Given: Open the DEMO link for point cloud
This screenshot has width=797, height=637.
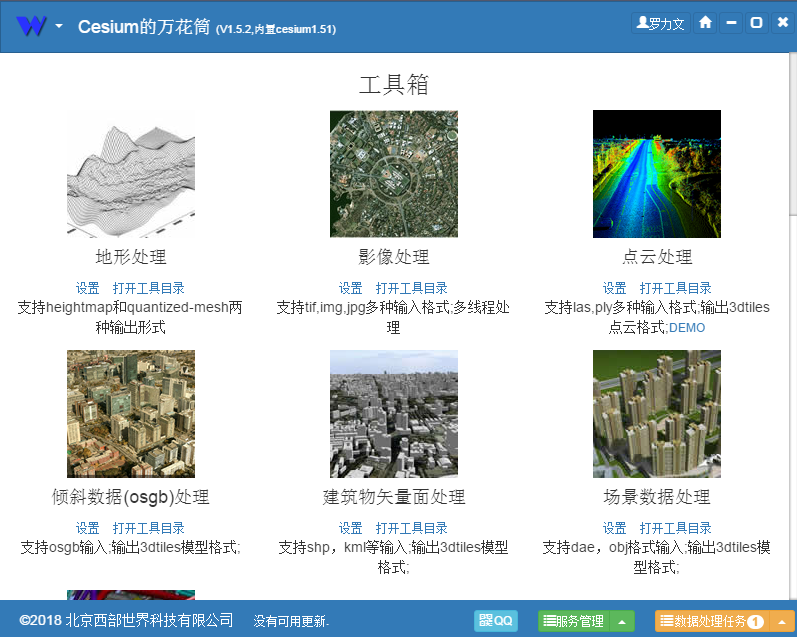Looking at the screenshot, I should tap(687, 328).
